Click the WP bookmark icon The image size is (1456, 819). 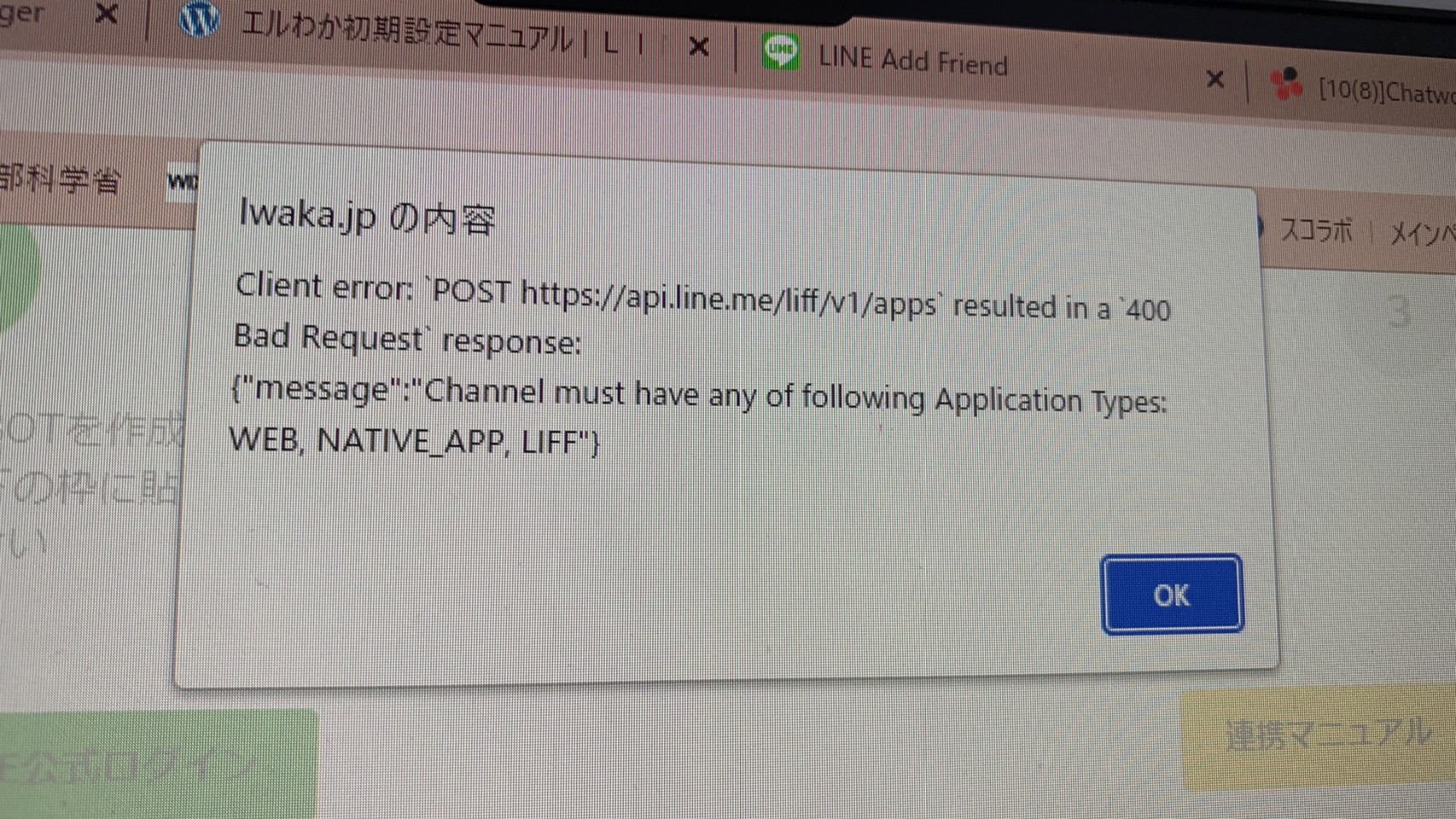click(182, 182)
